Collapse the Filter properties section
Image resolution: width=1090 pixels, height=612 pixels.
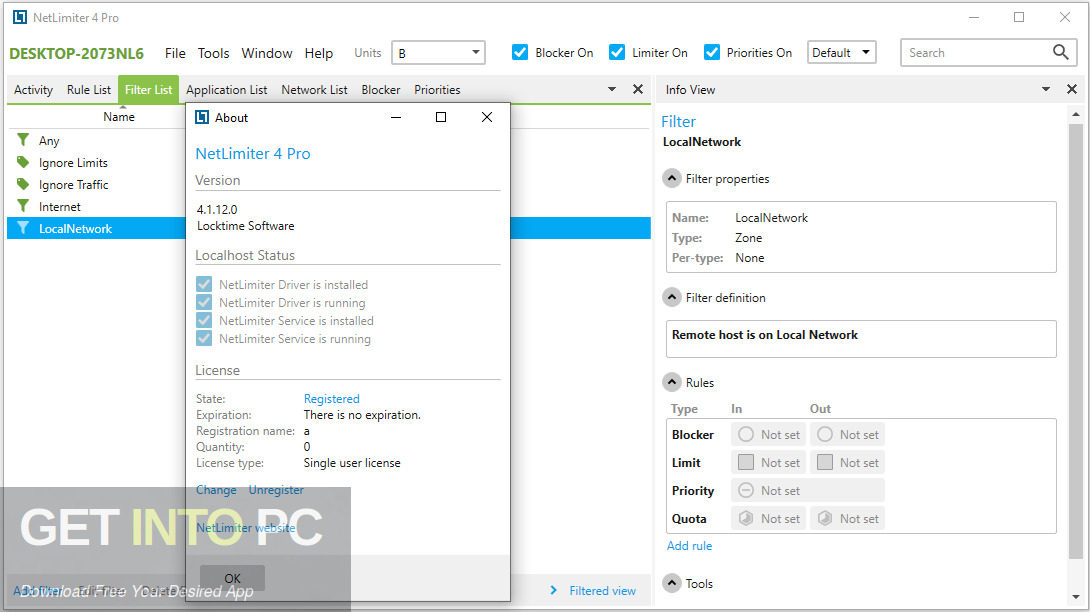[672, 178]
